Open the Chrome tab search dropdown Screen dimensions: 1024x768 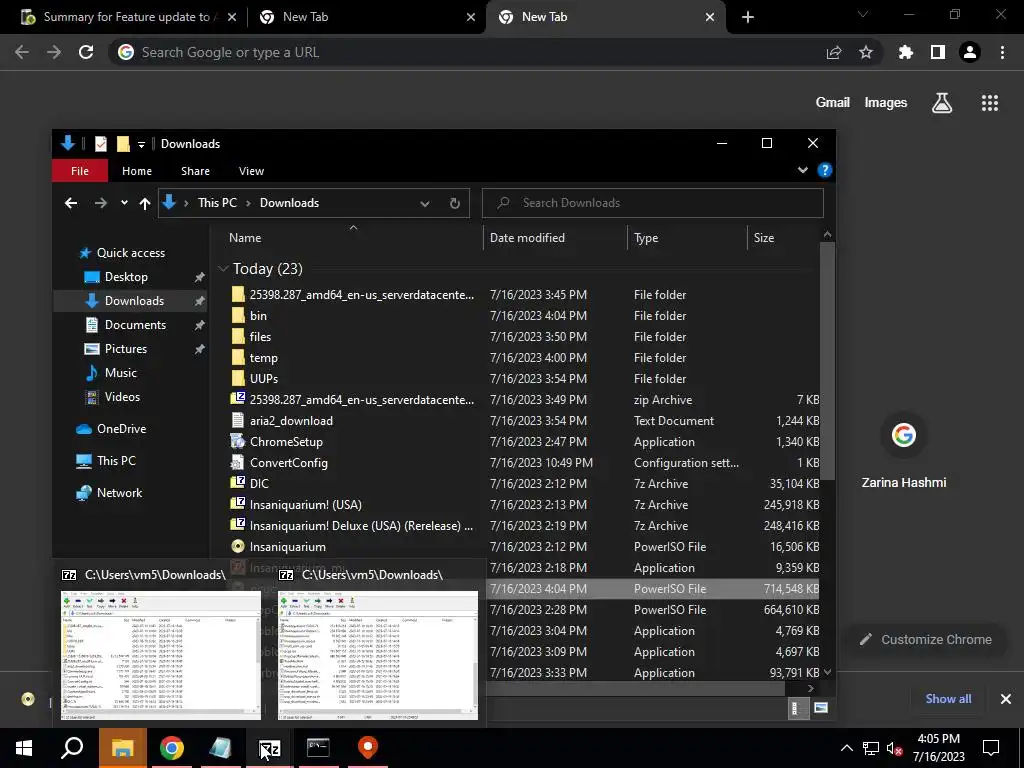click(863, 14)
